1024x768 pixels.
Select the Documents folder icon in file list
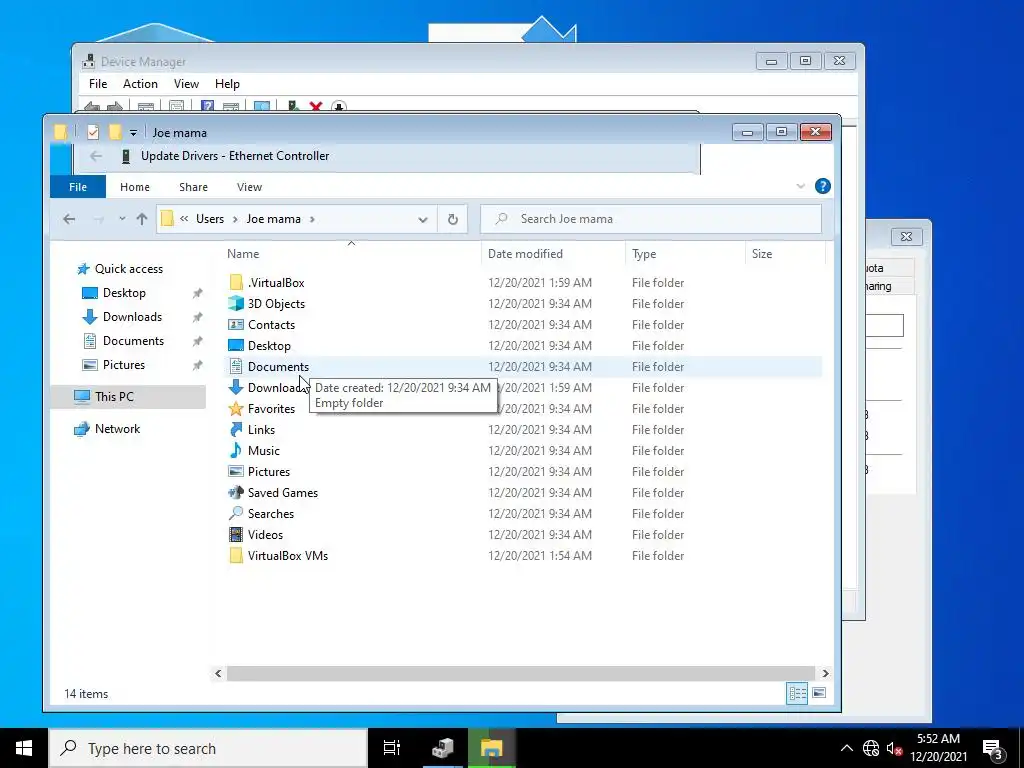[236, 366]
